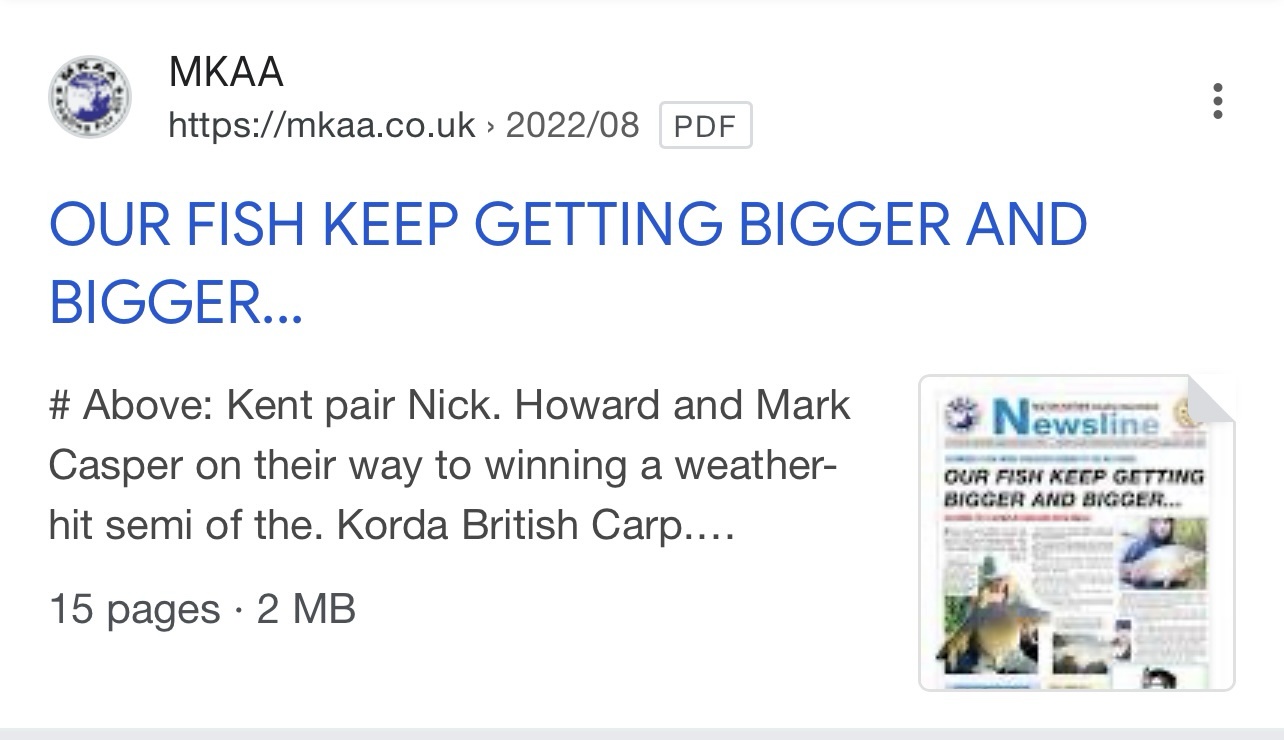Click the carp catch photo at thumbnail right
This screenshot has height=740, width=1284.
(x=1161, y=553)
